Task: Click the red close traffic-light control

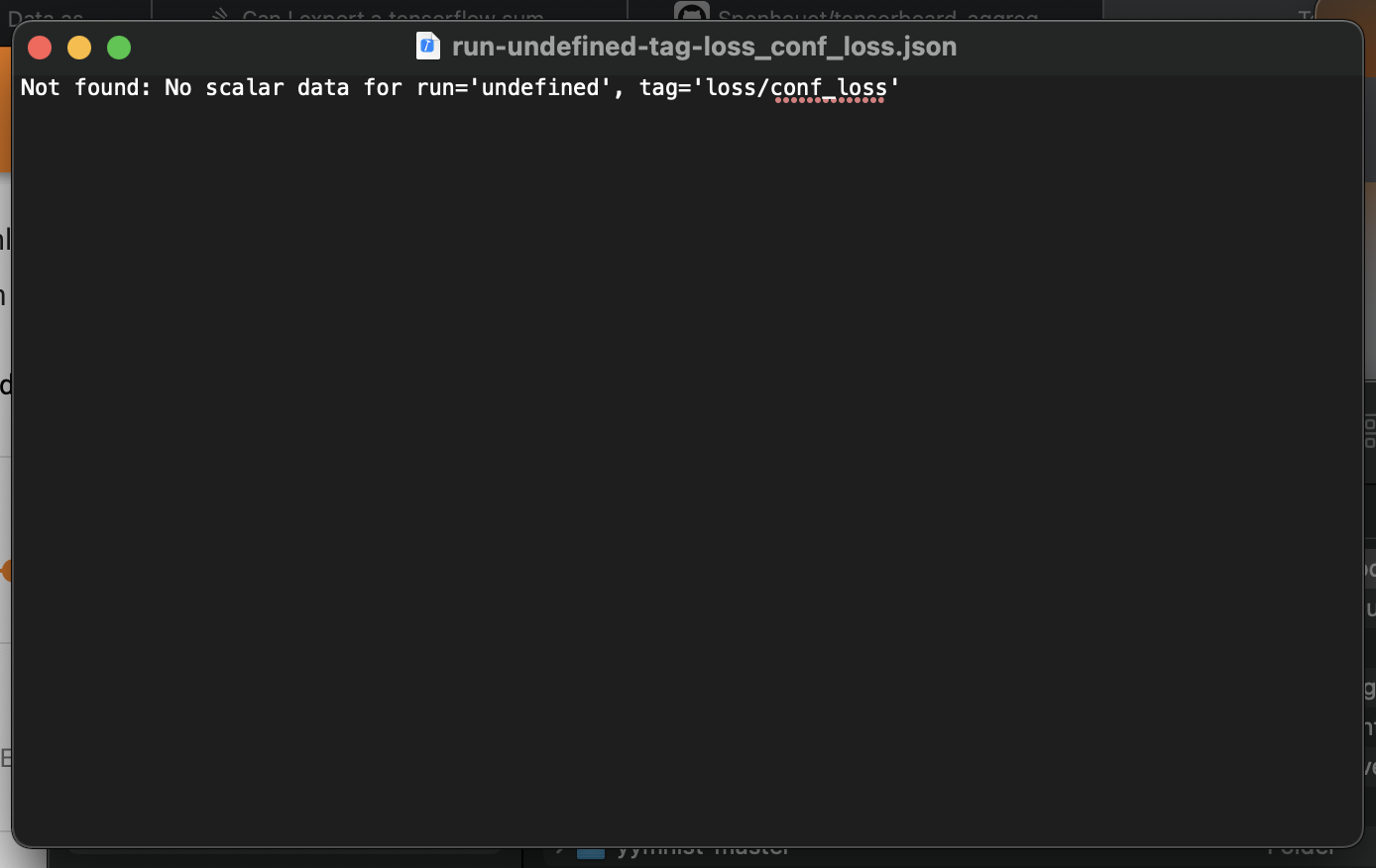Action: [x=40, y=47]
